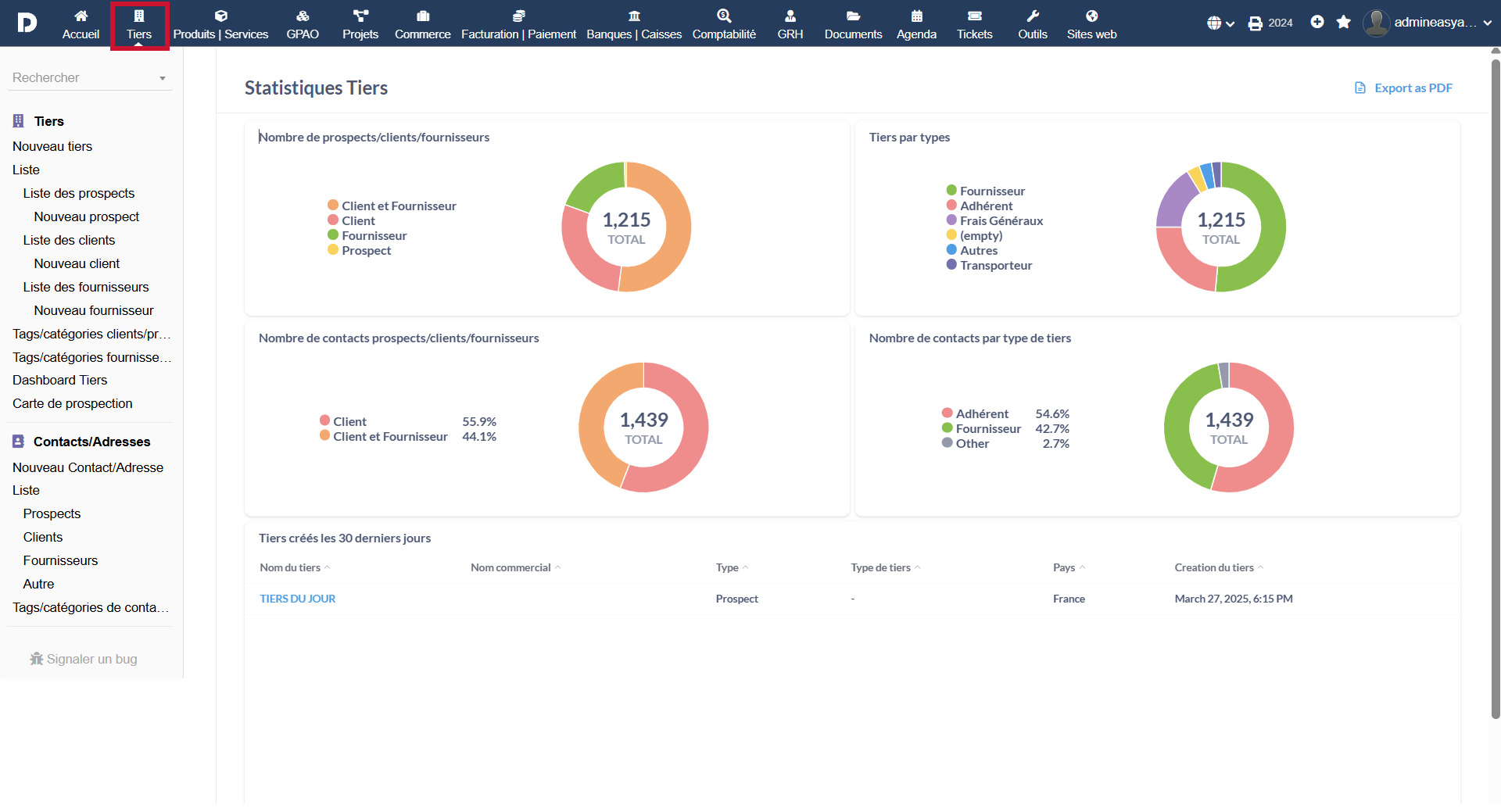The width and height of the screenshot is (1501, 812).
Task: Open the bookmarks star icon
Action: [x=1344, y=23]
